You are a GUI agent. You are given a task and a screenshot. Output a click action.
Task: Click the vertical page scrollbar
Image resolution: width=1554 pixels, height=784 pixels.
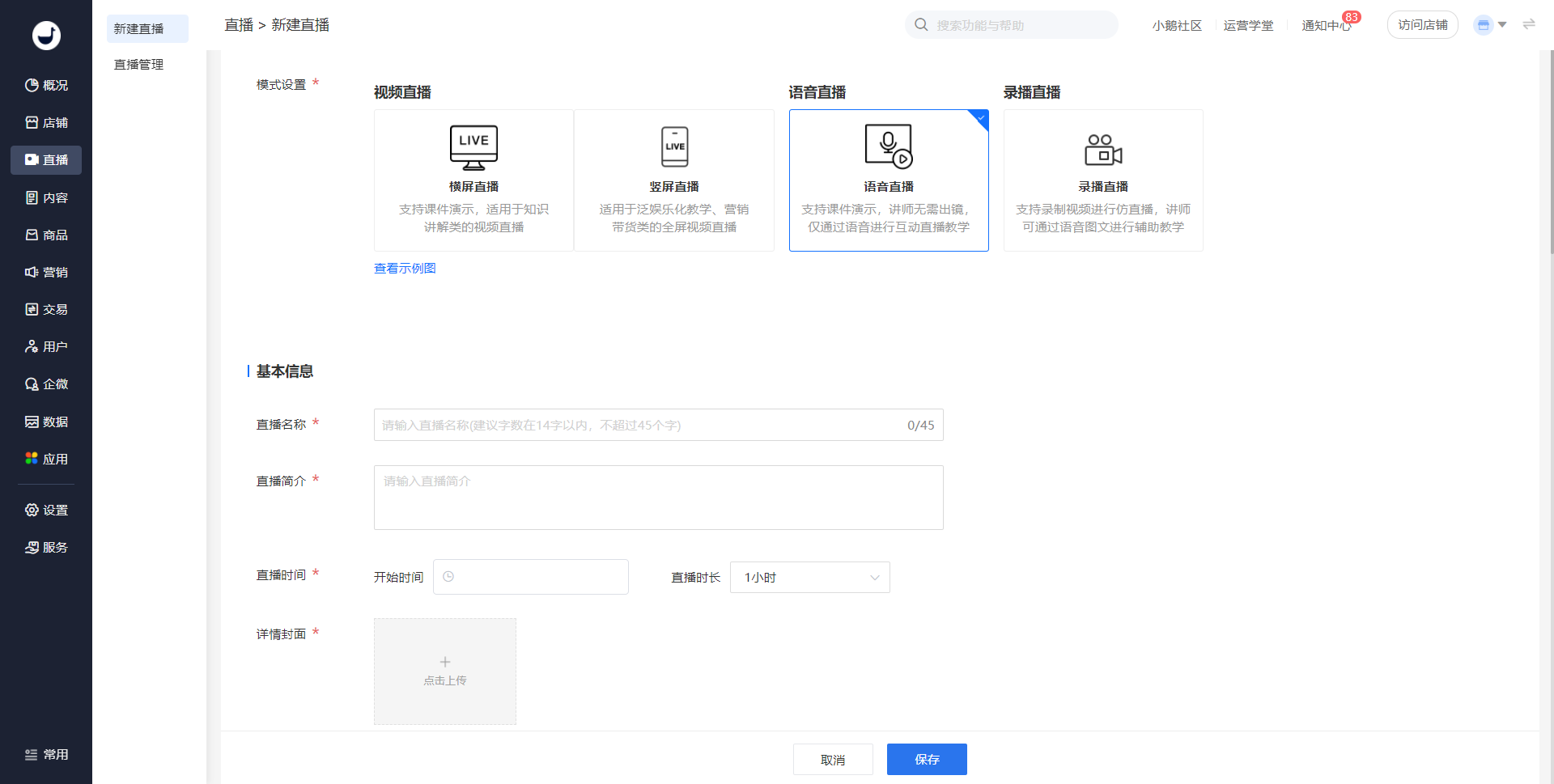[x=1549, y=154]
